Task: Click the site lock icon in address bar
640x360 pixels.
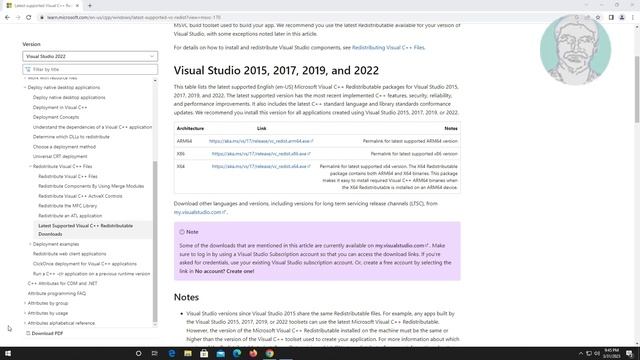Action: (42, 18)
